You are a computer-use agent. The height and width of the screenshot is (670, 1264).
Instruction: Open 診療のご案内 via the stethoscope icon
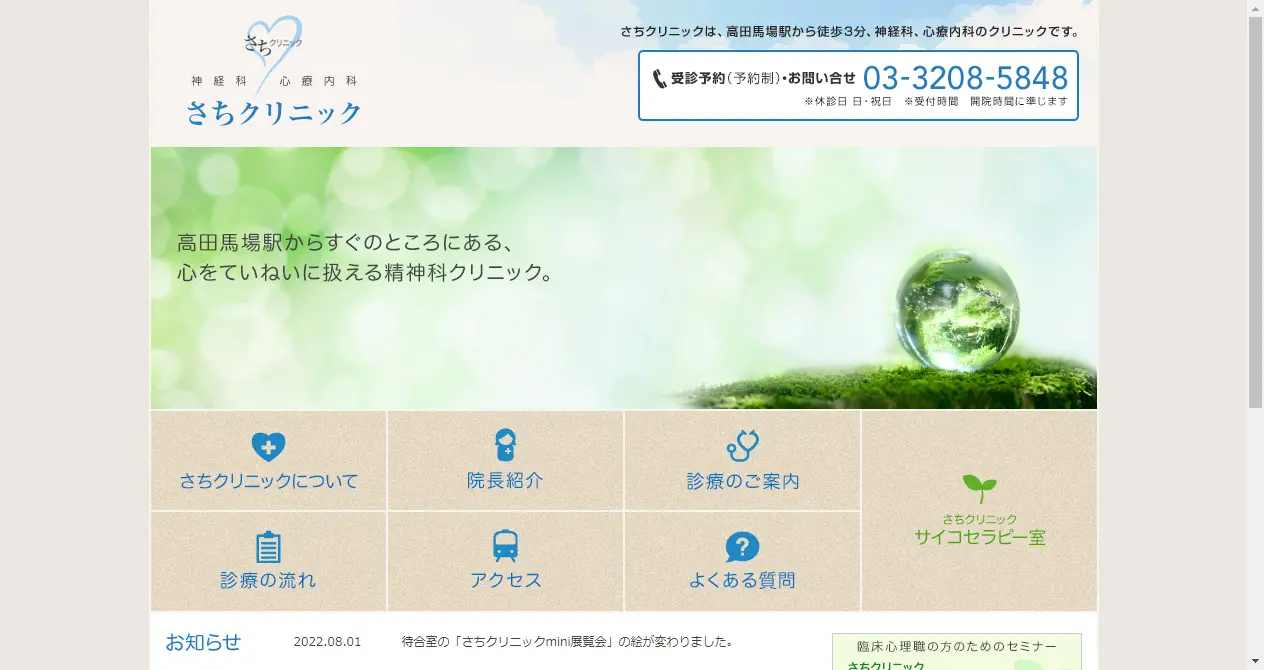(x=742, y=445)
